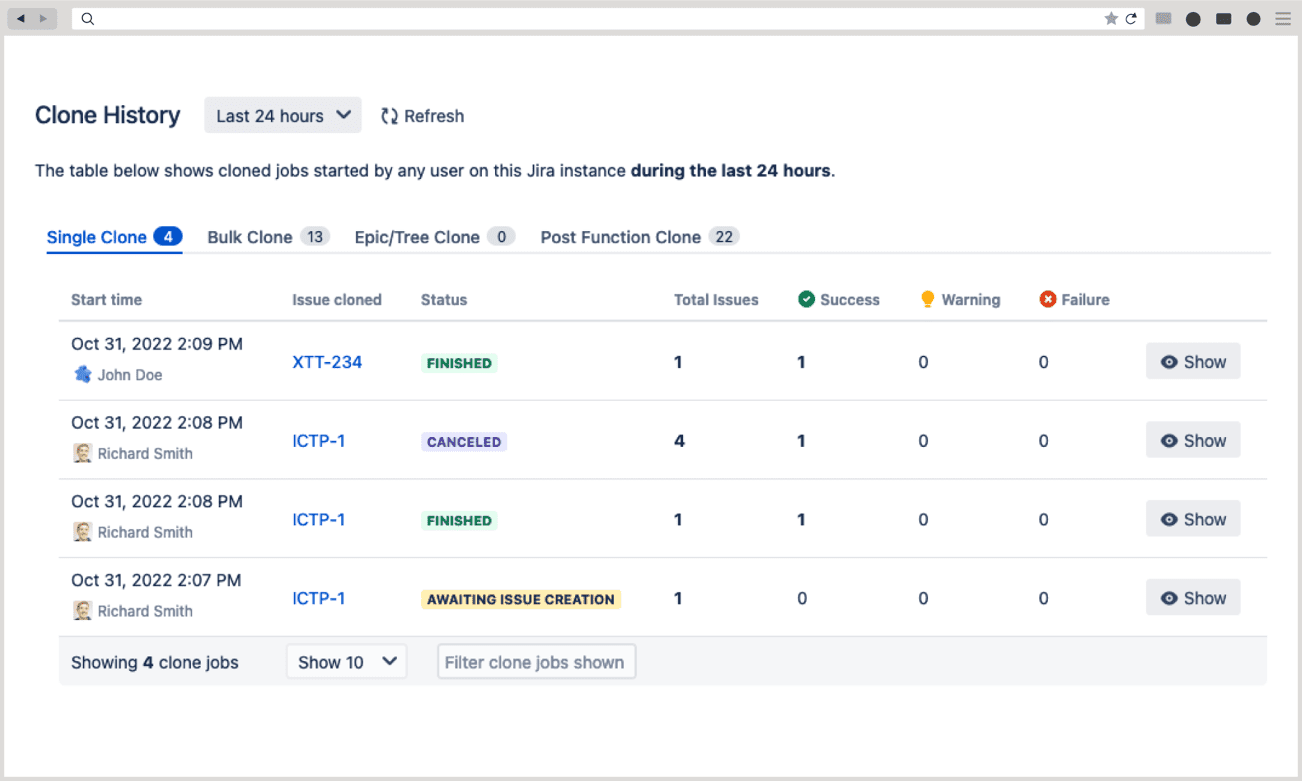Click the Filter clone jobs shown field
The image size is (1302, 781).
[x=536, y=661]
